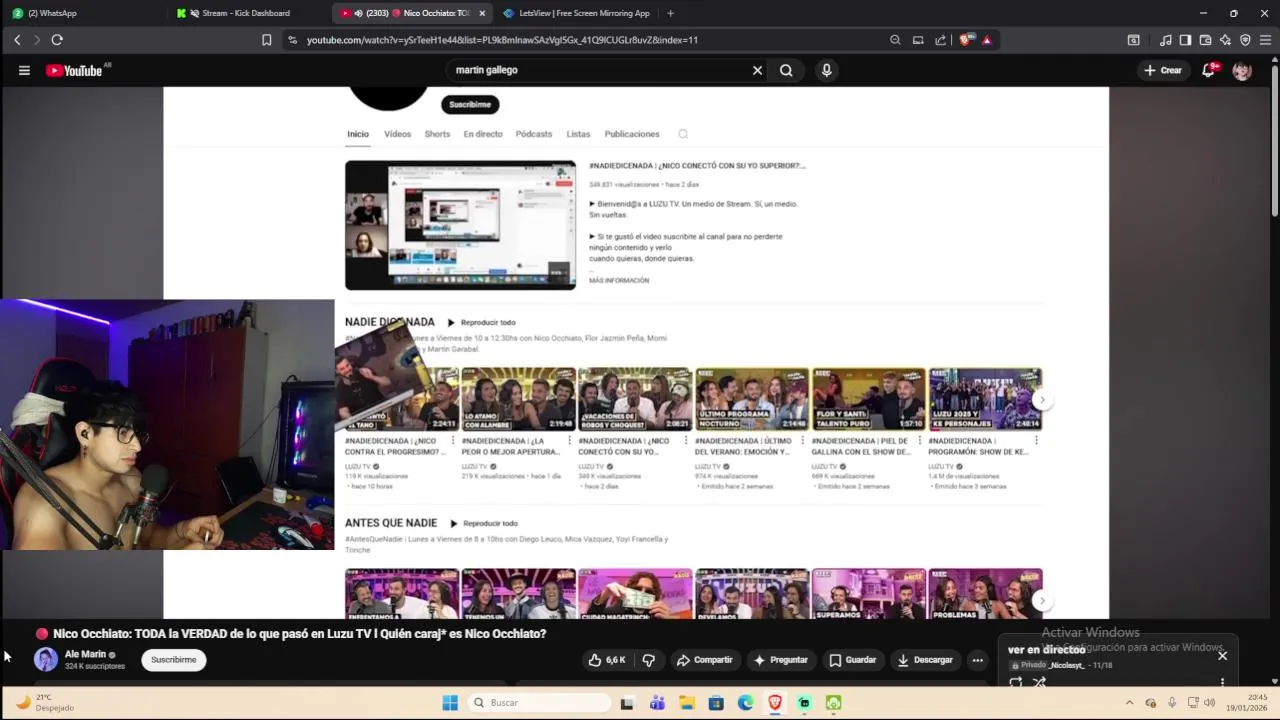
Task: Open the zoom-out magnifier in the address bar
Action: [895, 40]
